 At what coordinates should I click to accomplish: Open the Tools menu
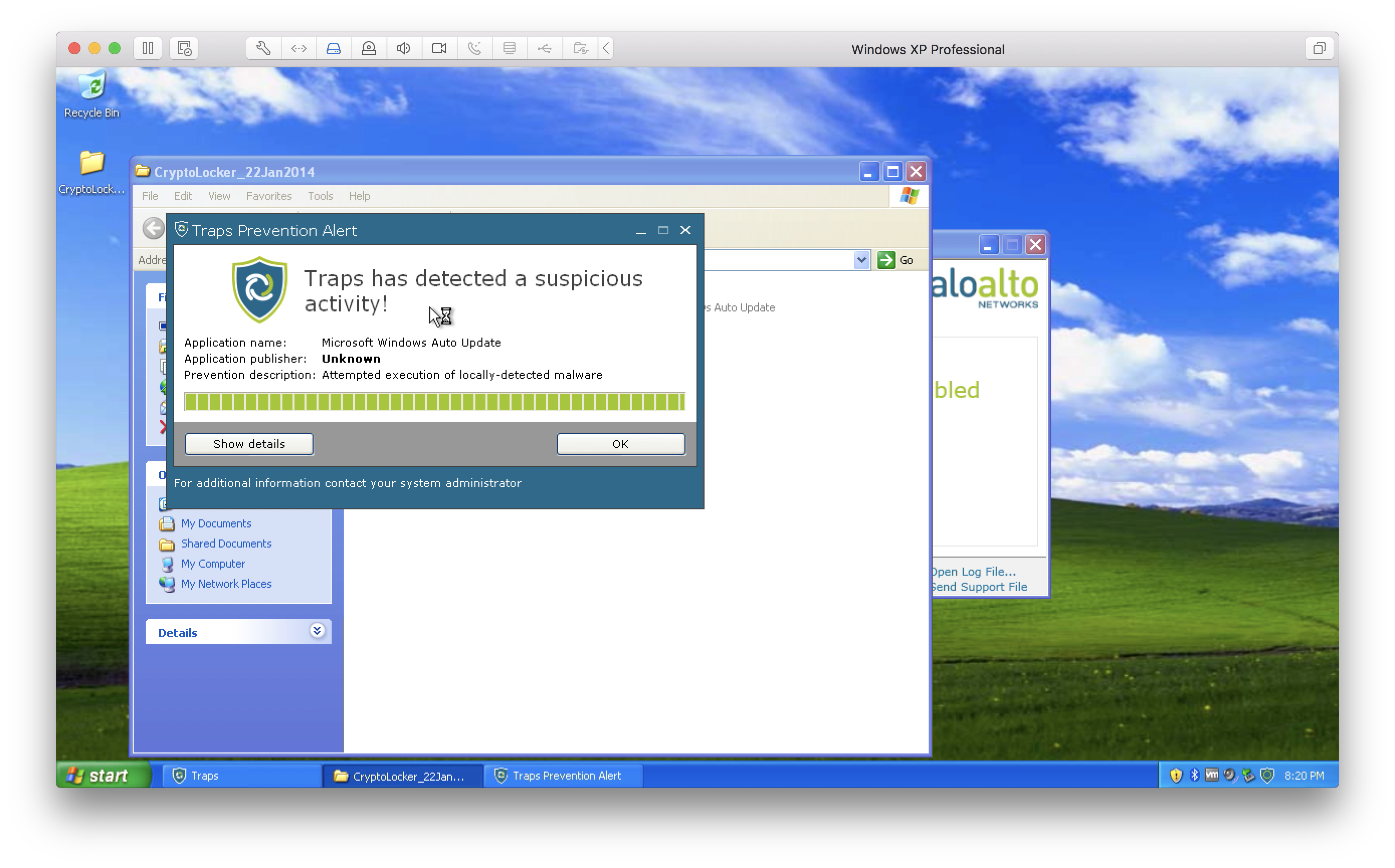tap(321, 196)
